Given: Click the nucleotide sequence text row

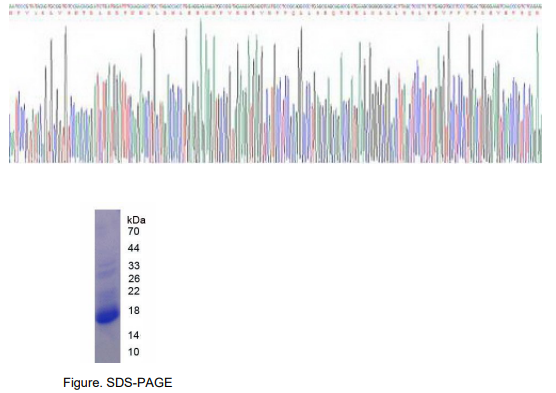Looking at the screenshot, I should (275, 6).
